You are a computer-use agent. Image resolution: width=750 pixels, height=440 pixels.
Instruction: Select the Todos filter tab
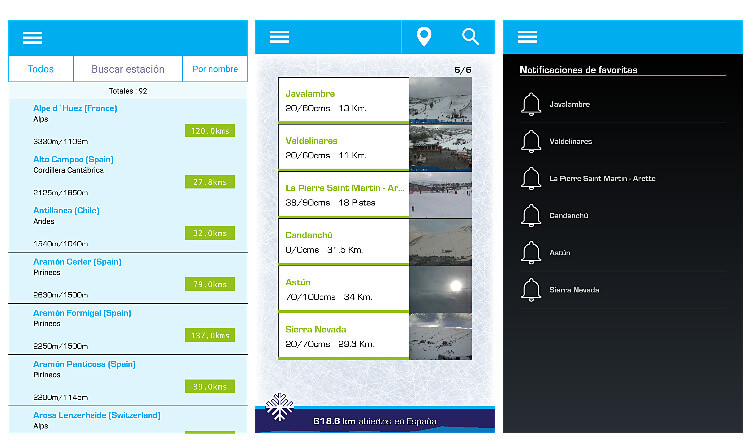point(41,69)
